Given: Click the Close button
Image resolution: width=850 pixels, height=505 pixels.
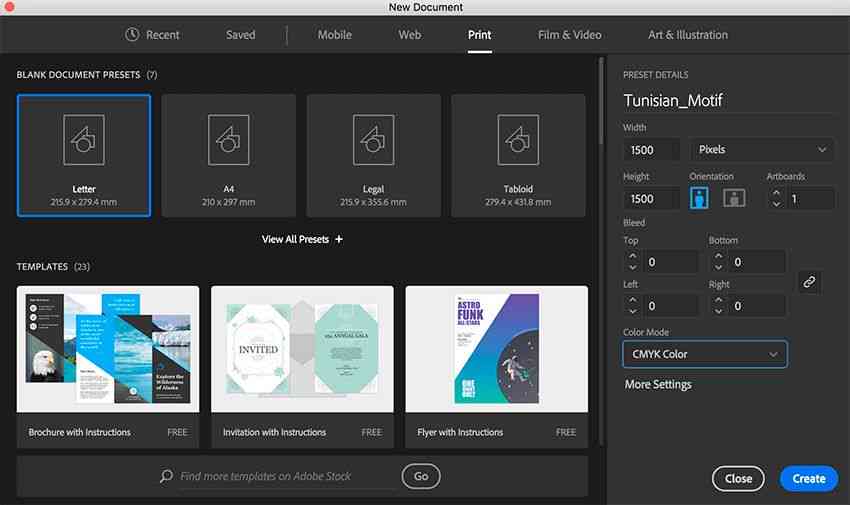Looking at the screenshot, I should [x=738, y=478].
